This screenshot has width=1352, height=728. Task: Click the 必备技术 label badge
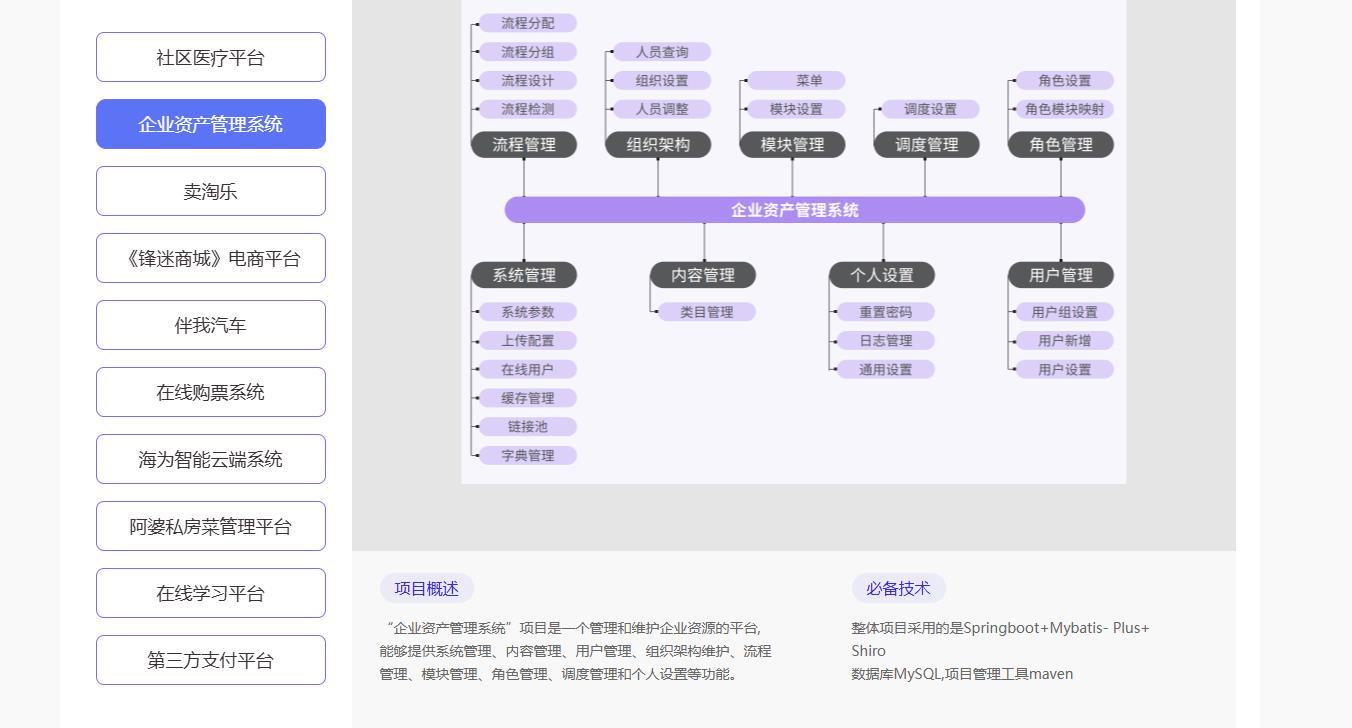click(898, 589)
